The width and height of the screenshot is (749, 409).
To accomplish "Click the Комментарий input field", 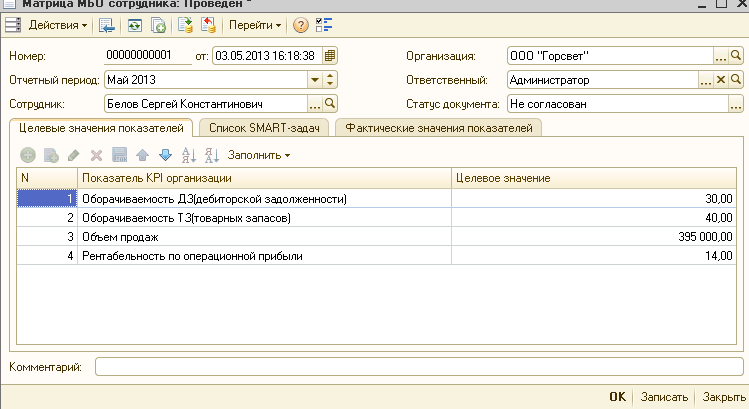I will pos(419,366).
